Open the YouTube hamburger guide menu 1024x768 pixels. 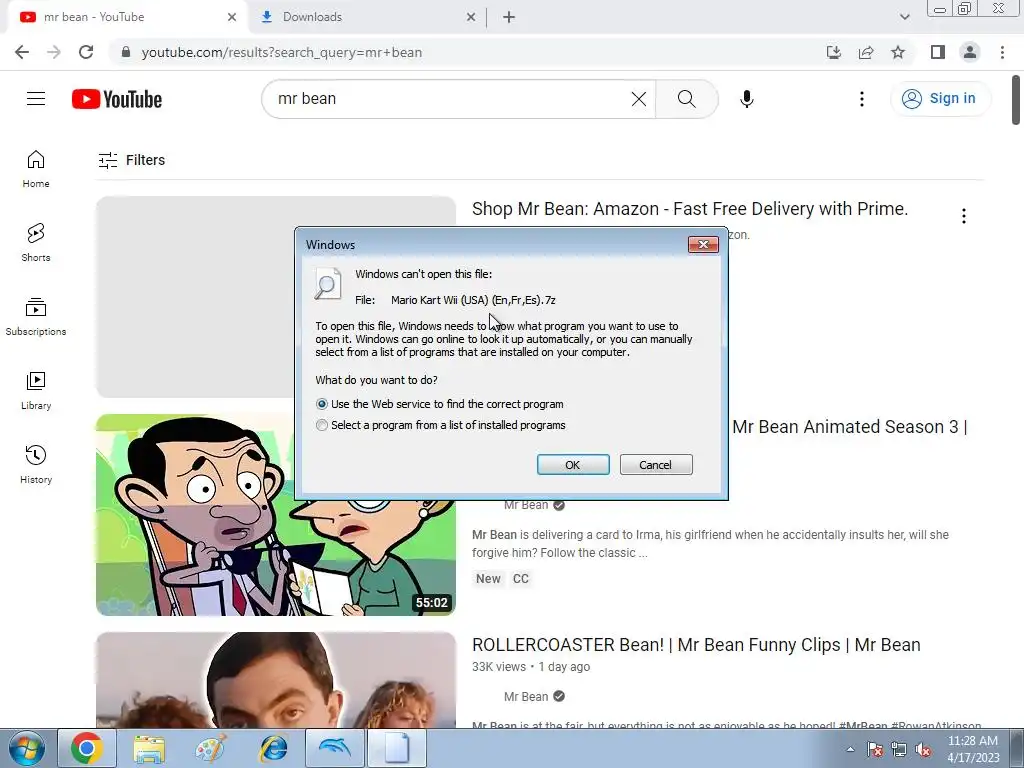click(36, 99)
